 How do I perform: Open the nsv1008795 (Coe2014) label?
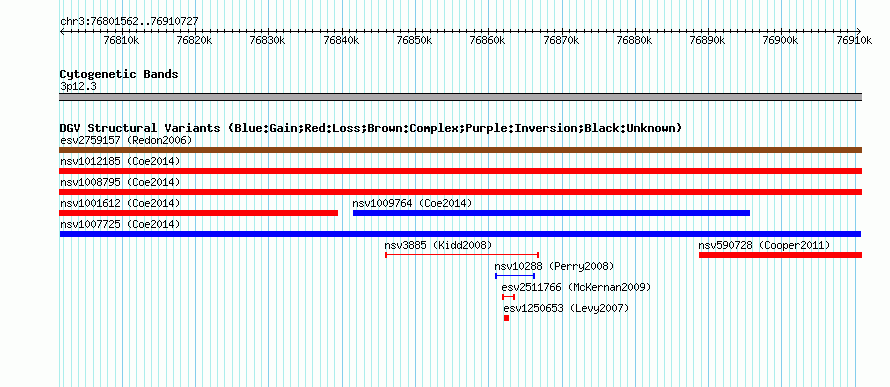(120, 182)
